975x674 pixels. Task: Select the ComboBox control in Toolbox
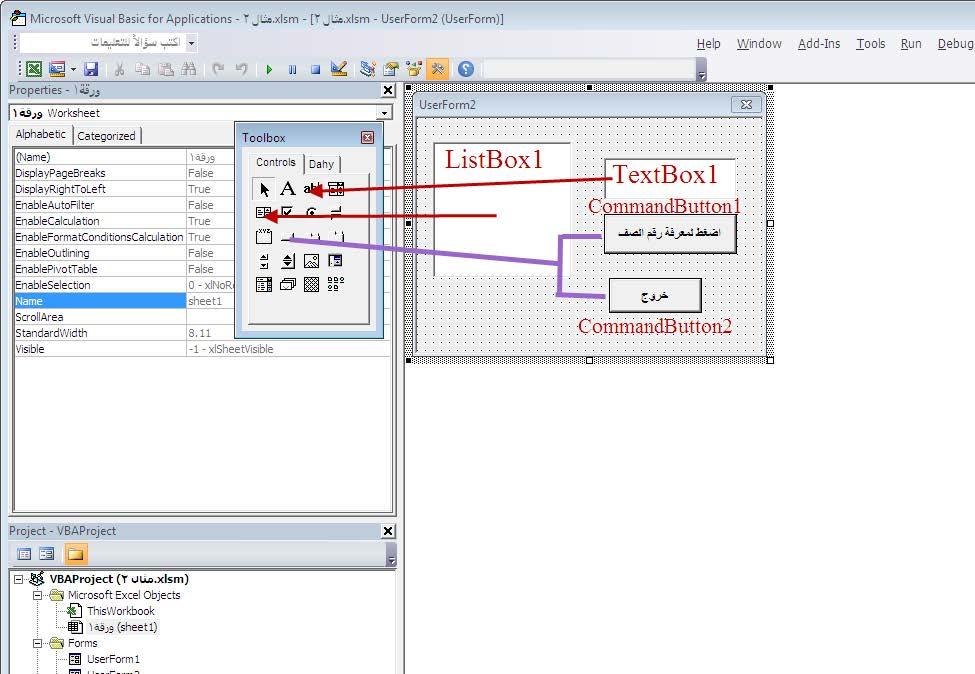pyautogui.click(x=336, y=188)
